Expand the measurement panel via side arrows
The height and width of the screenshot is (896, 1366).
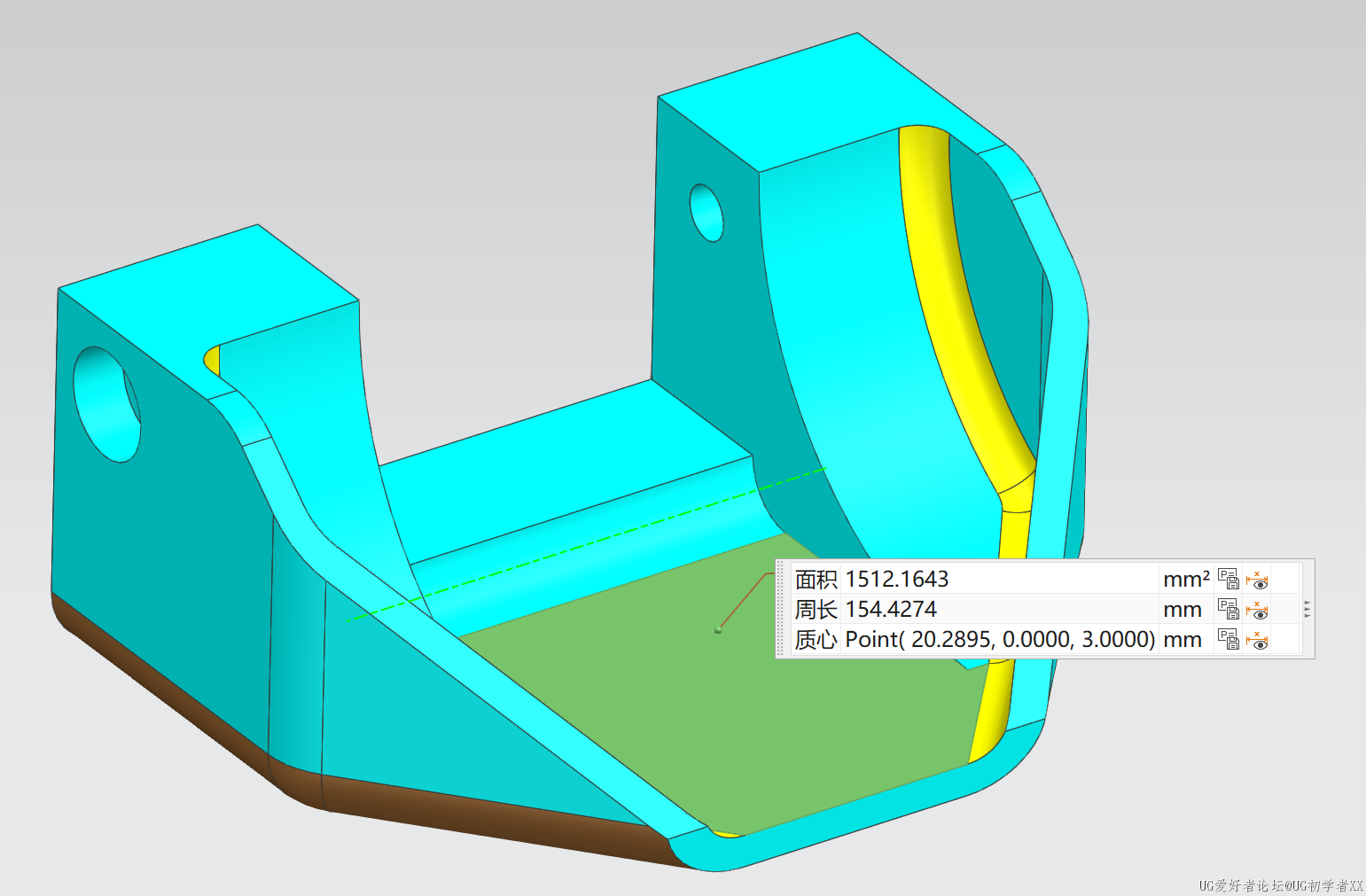point(1307,609)
